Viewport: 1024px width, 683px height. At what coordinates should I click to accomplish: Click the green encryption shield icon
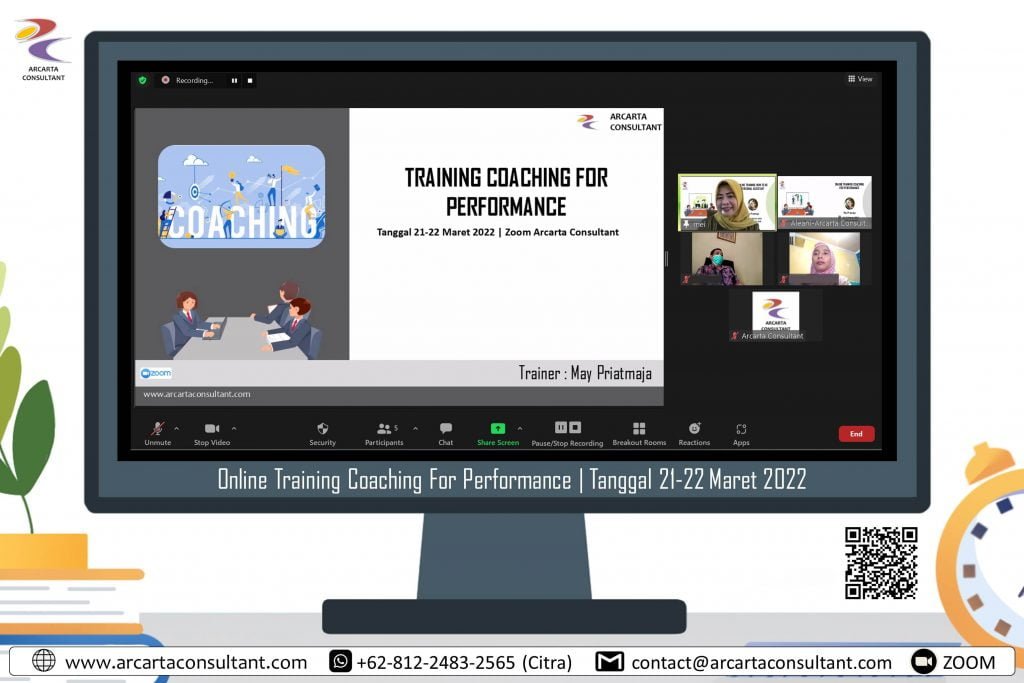click(x=142, y=80)
